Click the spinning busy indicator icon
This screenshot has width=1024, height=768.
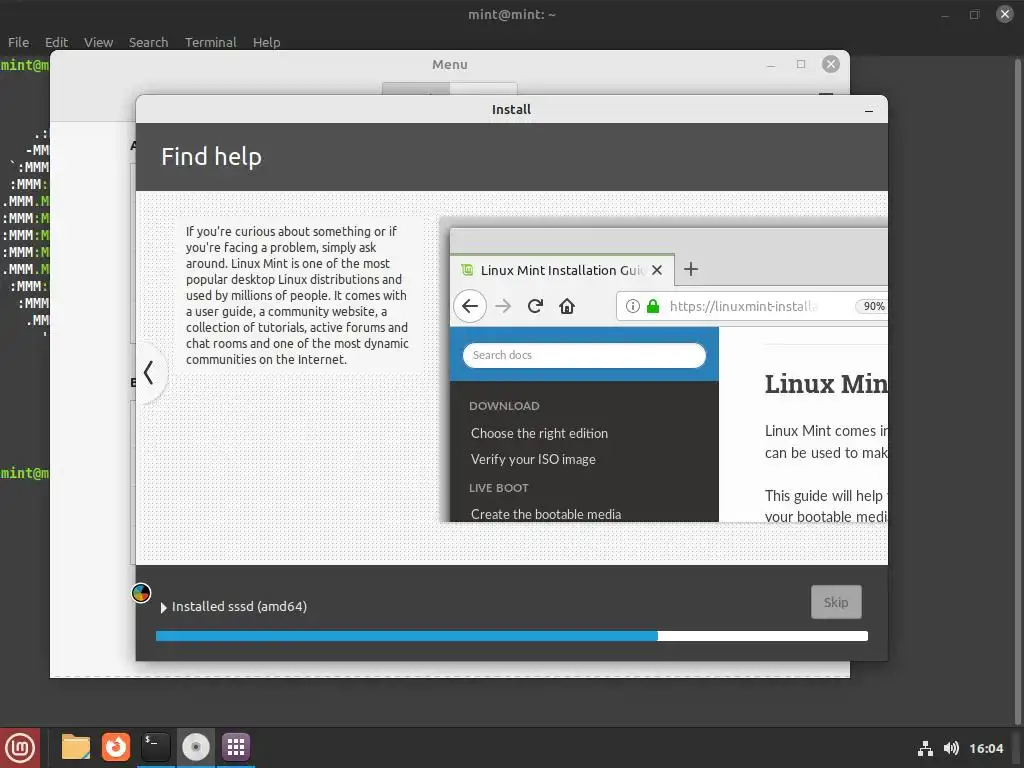(x=141, y=593)
